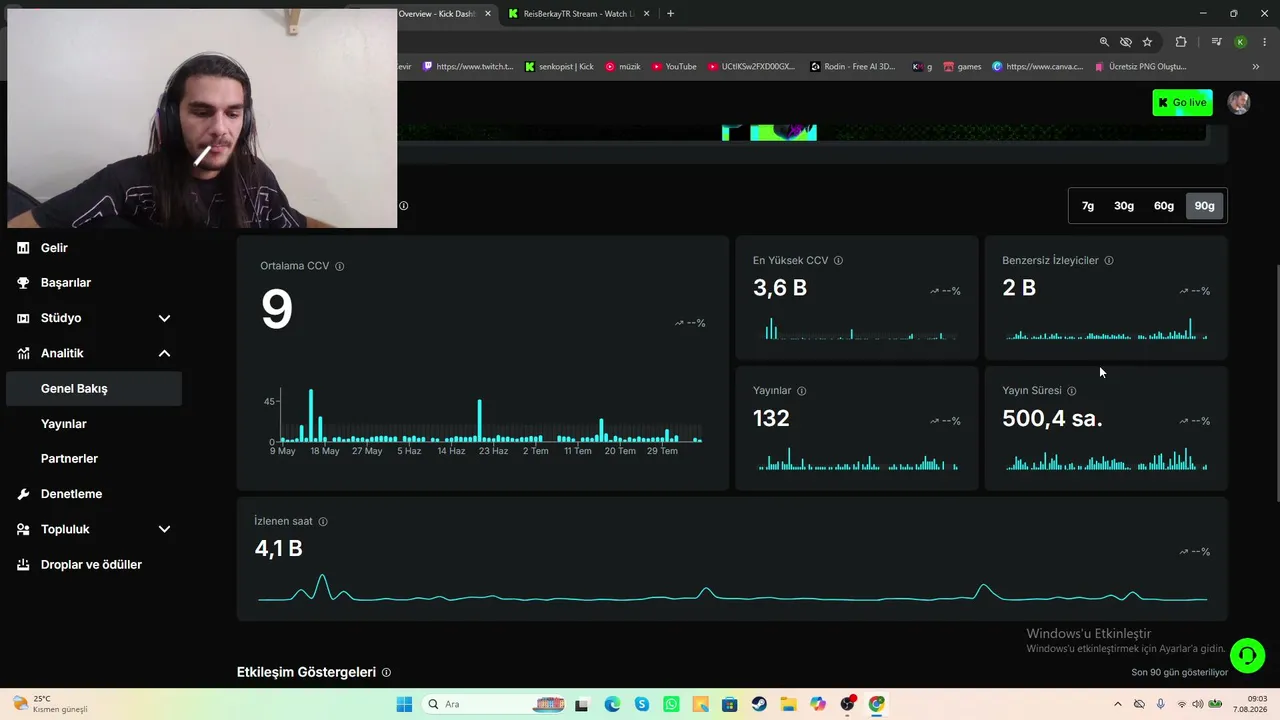Show info tooltip for Ortalama CCV
The width and height of the screenshot is (1280, 720).
point(340,266)
